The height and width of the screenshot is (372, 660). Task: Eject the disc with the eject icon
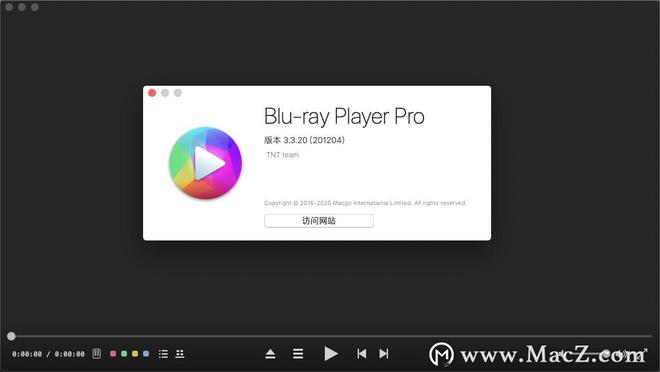click(x=271, y=354)
